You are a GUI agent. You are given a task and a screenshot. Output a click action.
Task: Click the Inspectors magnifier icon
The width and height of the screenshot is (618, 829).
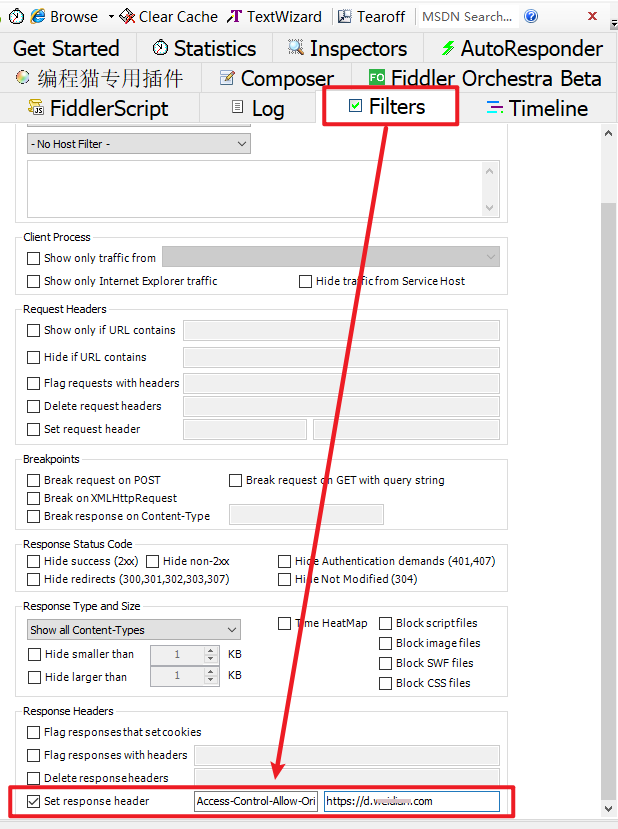click(296, 48)
